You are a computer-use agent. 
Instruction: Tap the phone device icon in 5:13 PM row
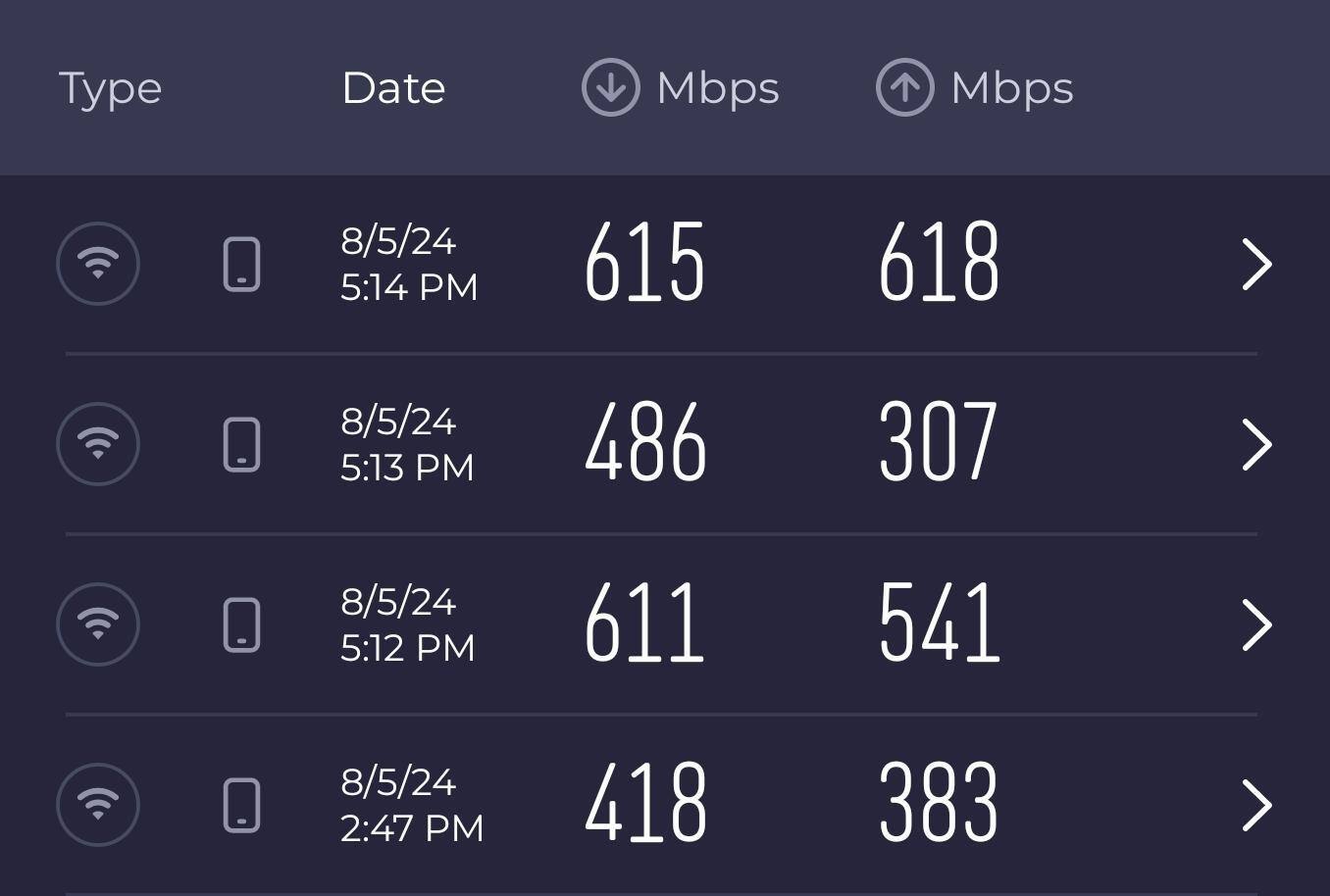click(242, 444)
